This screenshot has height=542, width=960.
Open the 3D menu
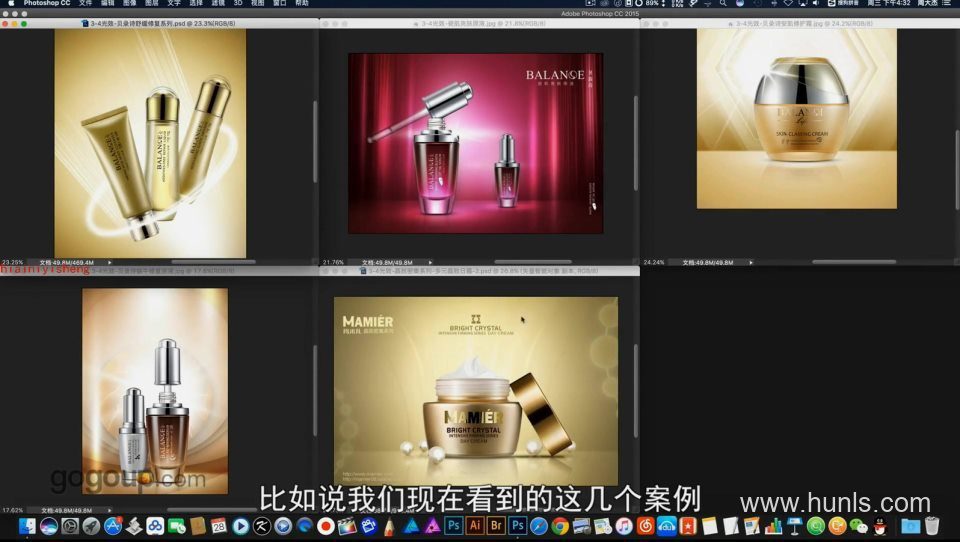coord(238,3)
